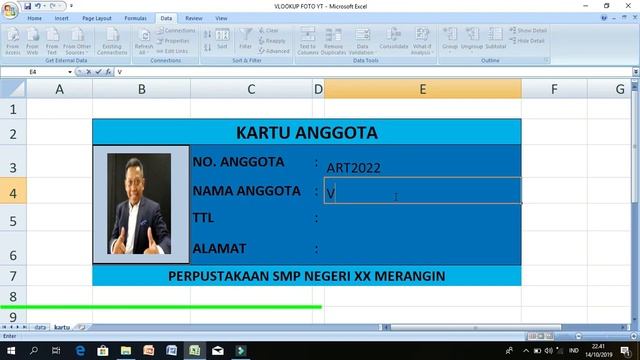Screen dimensions: 640x360
Task: Switch to the 'data' sheet tab
Action: coord(40,327)
